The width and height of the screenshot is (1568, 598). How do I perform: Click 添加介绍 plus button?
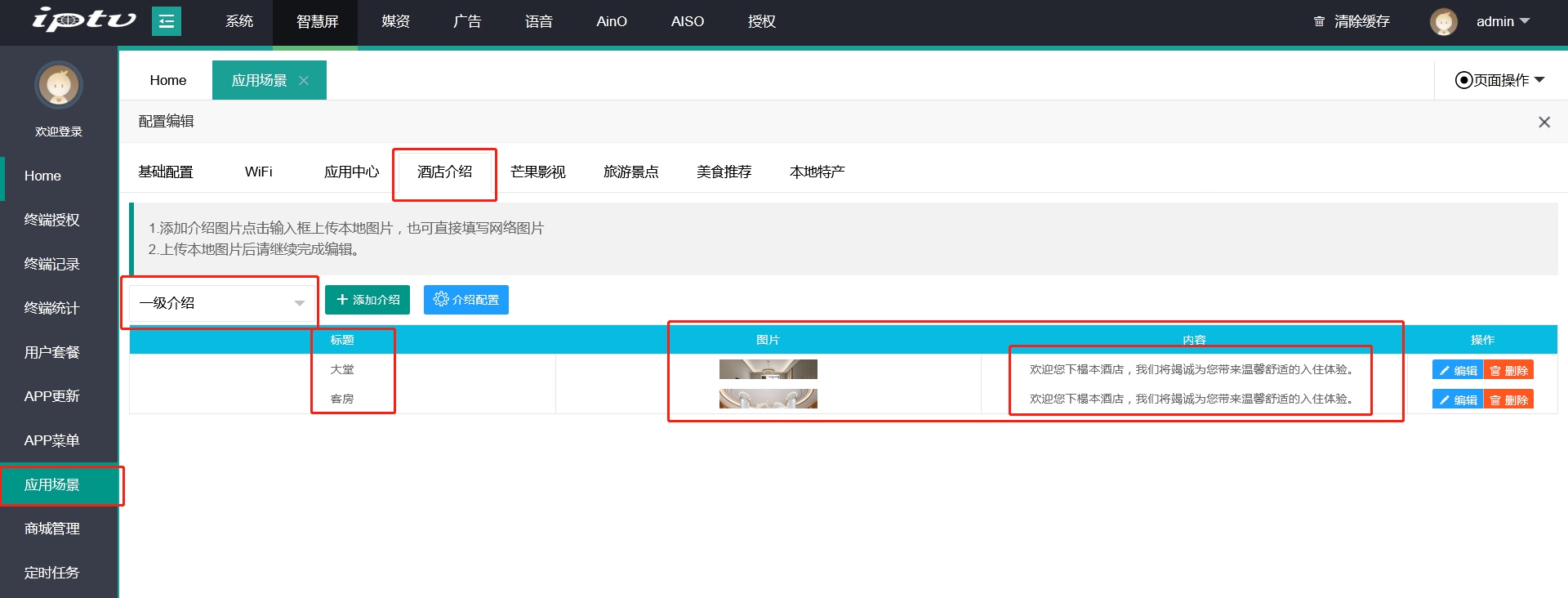pos(367,300)
